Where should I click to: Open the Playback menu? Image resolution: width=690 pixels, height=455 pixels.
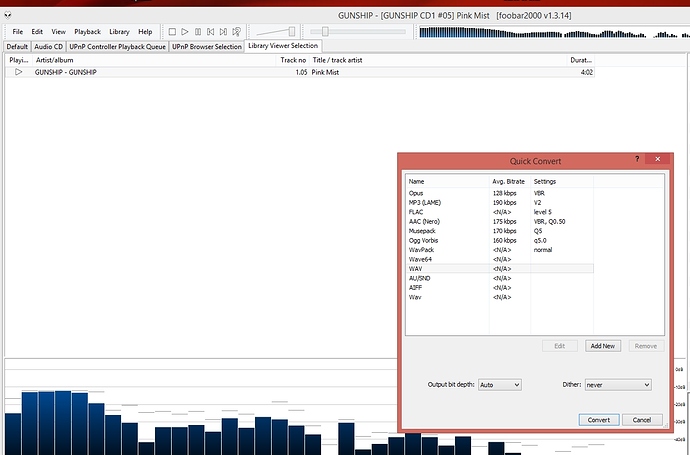click(87, 32)
